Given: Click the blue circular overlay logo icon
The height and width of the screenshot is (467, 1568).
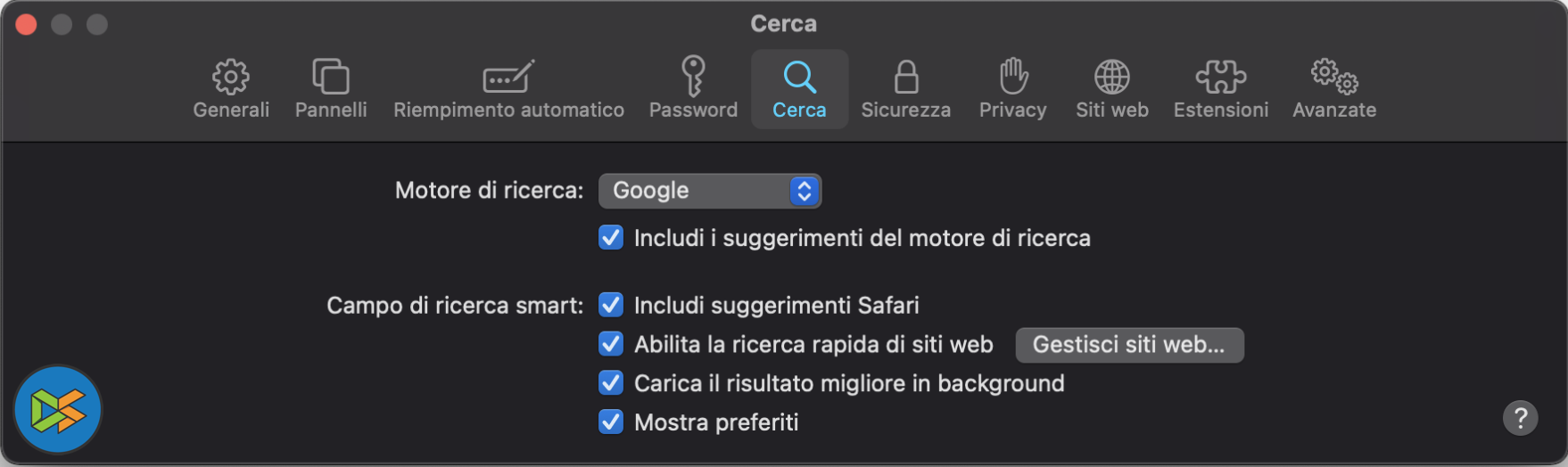Looking at the screenshot, I should coord(58,410).
